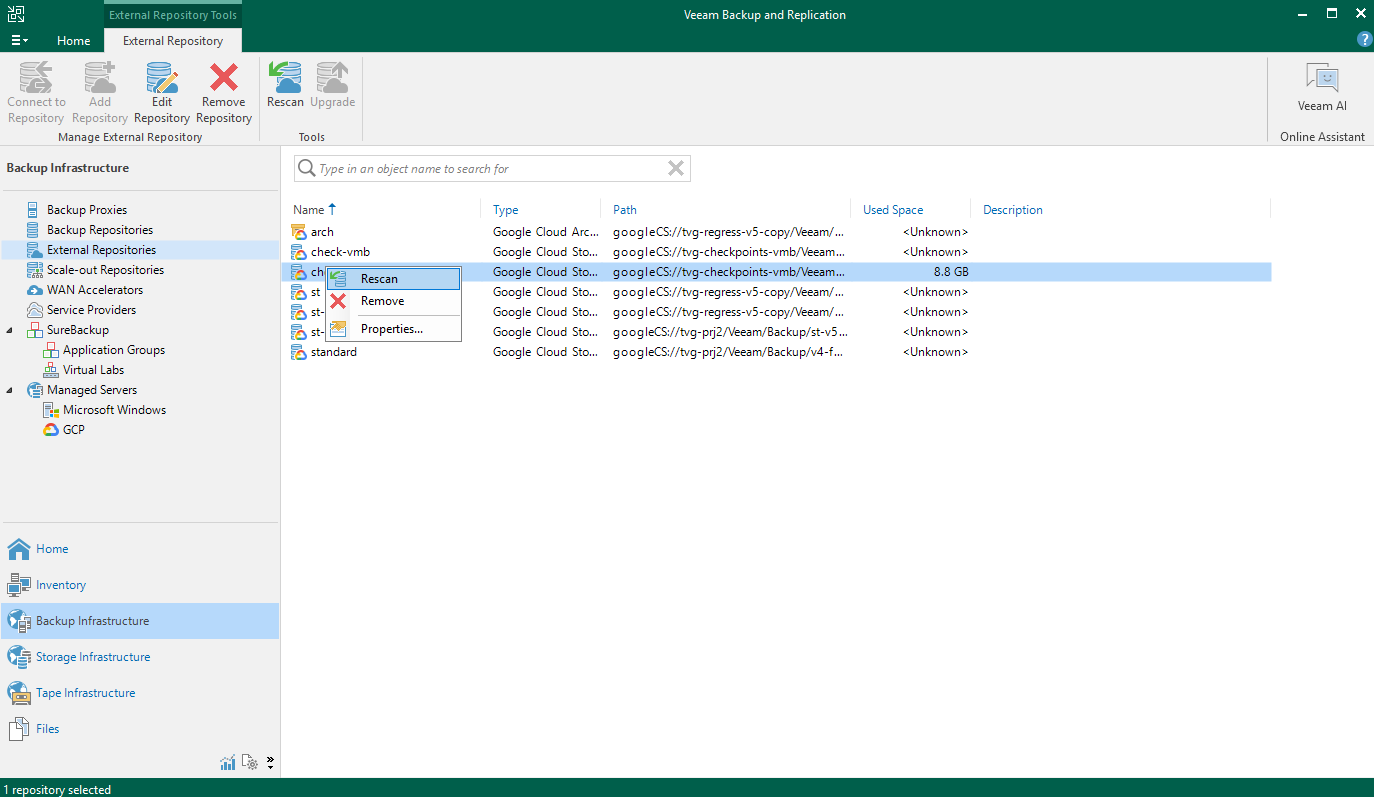The width and height of the screenshot is (1374, 797).
Task: Open the document-gear settings icon in the navigation footer
Action: point(250,763)
